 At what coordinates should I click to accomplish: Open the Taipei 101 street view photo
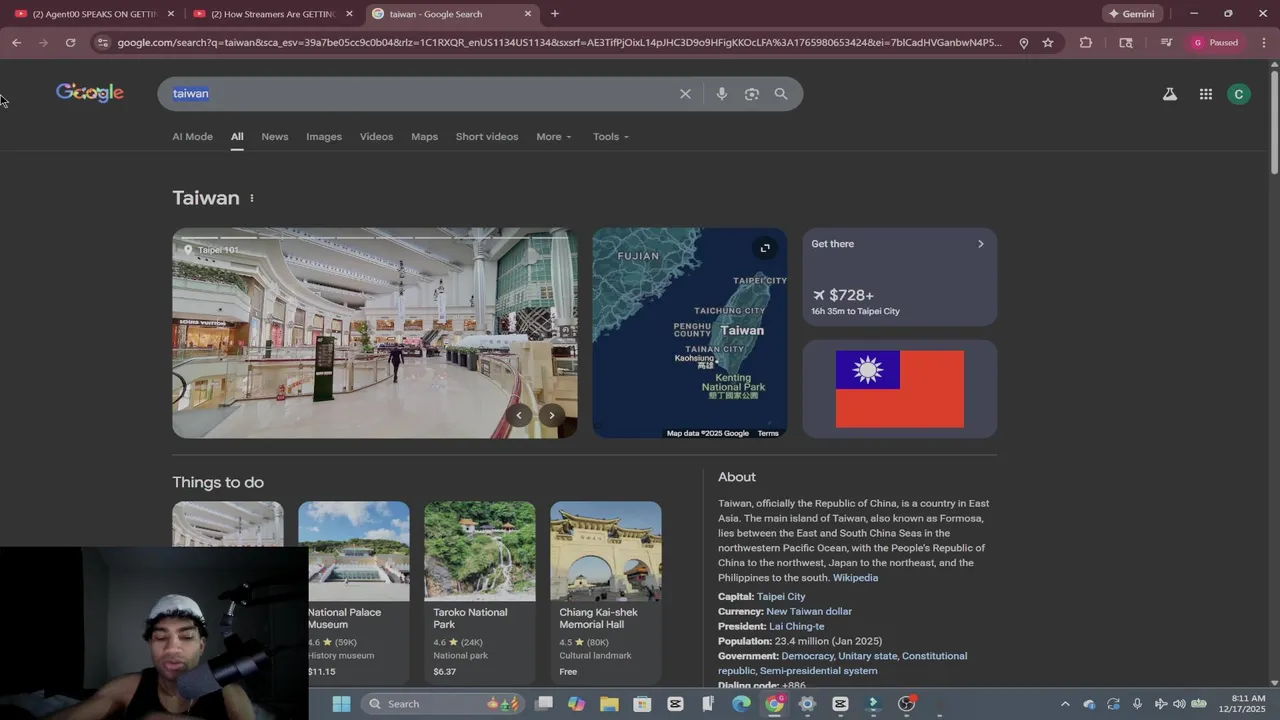point(374,333)
